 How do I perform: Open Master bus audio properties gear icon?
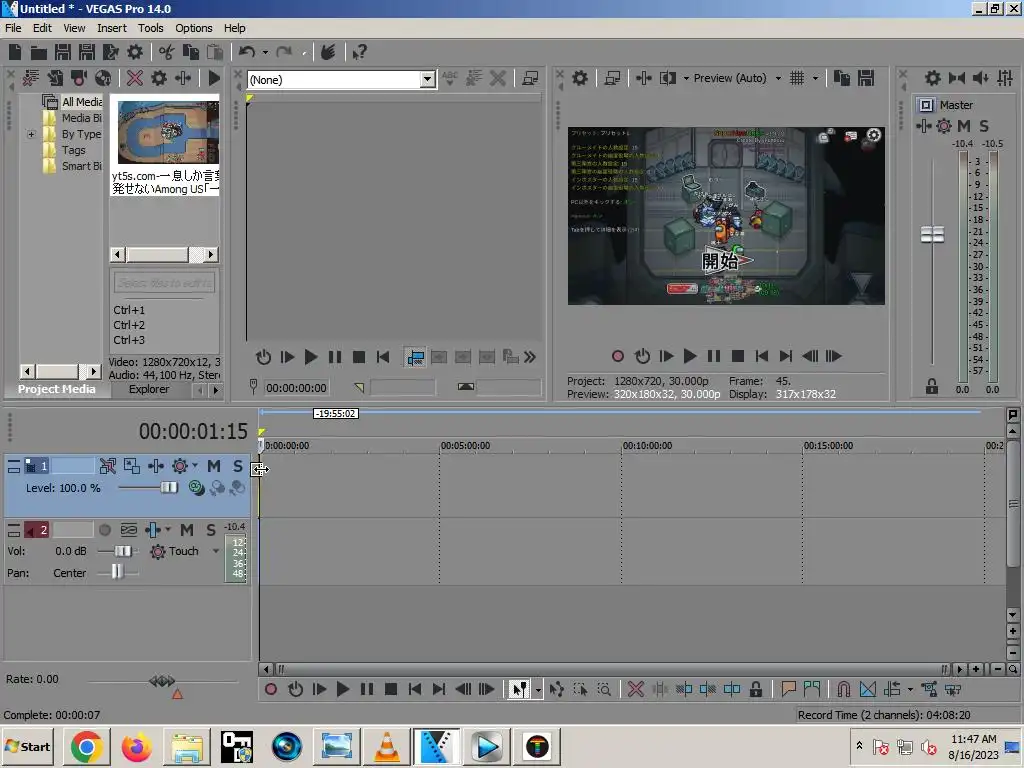[x=933, y=78]
